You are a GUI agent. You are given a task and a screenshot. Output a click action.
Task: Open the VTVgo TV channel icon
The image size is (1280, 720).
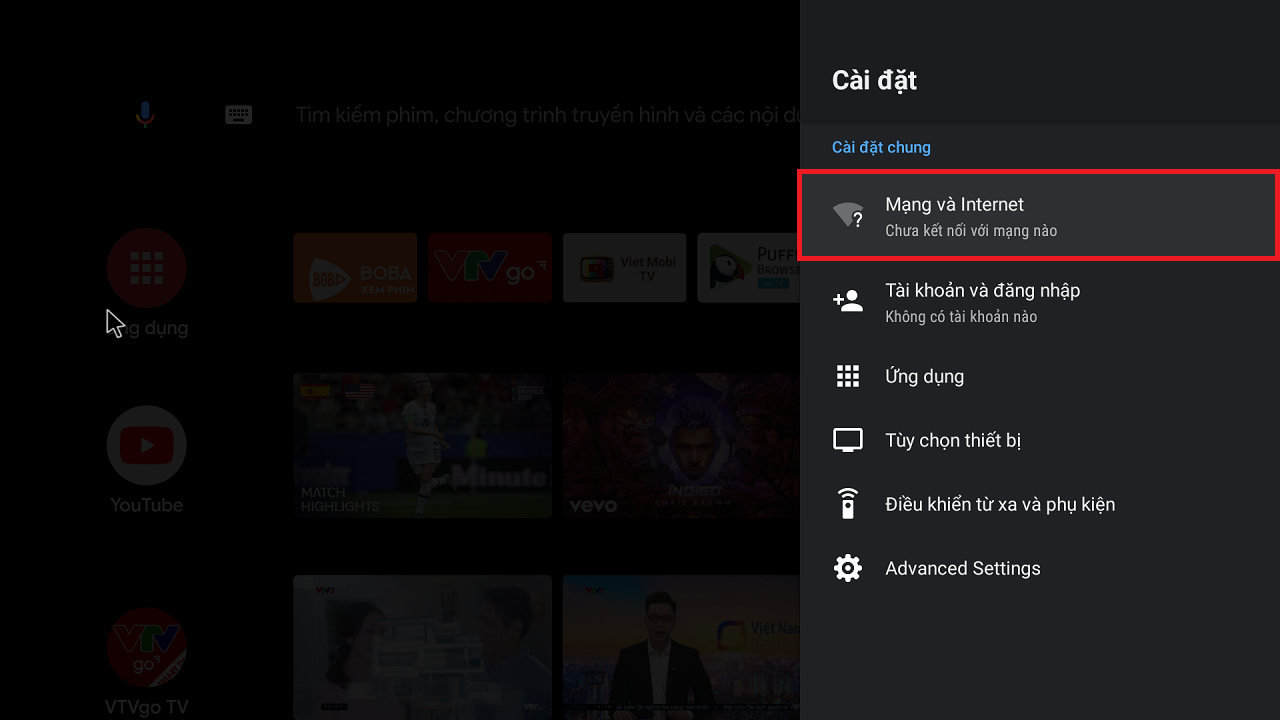click(146, 647)
